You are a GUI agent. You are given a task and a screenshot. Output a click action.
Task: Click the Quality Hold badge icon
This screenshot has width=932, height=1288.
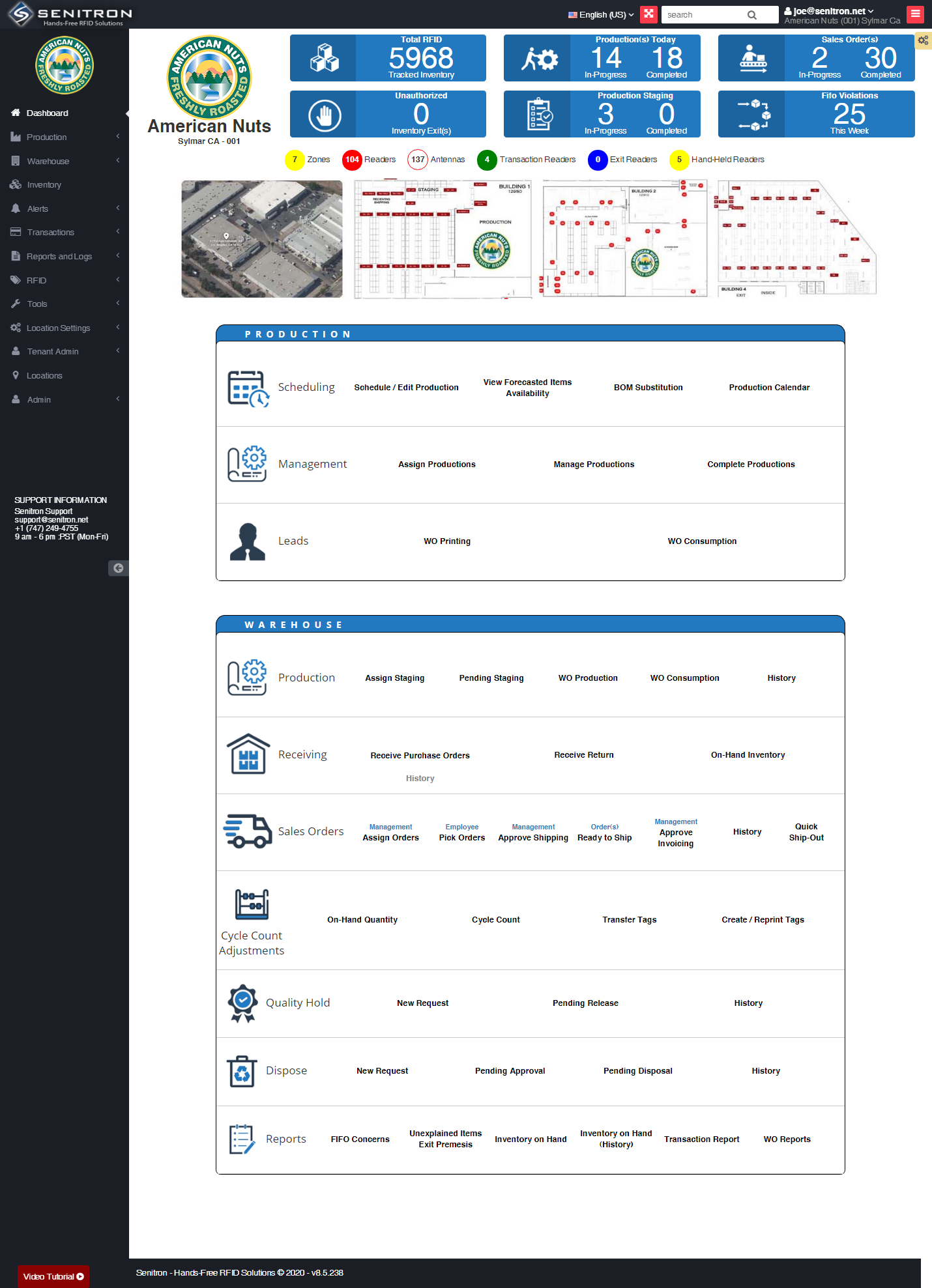pyautogui.click(x=243, y=1003)
